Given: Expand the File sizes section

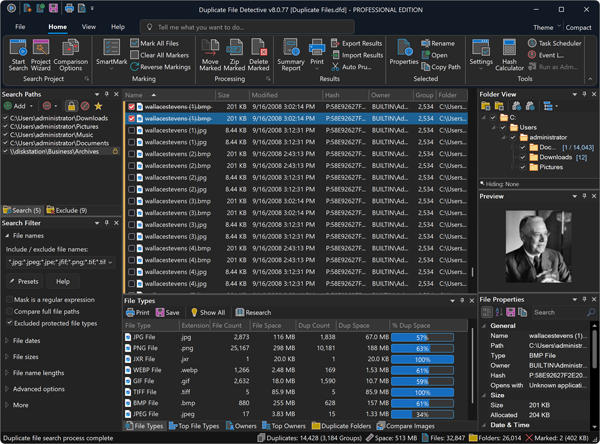Looking at the screenshot, I should 7,356.
